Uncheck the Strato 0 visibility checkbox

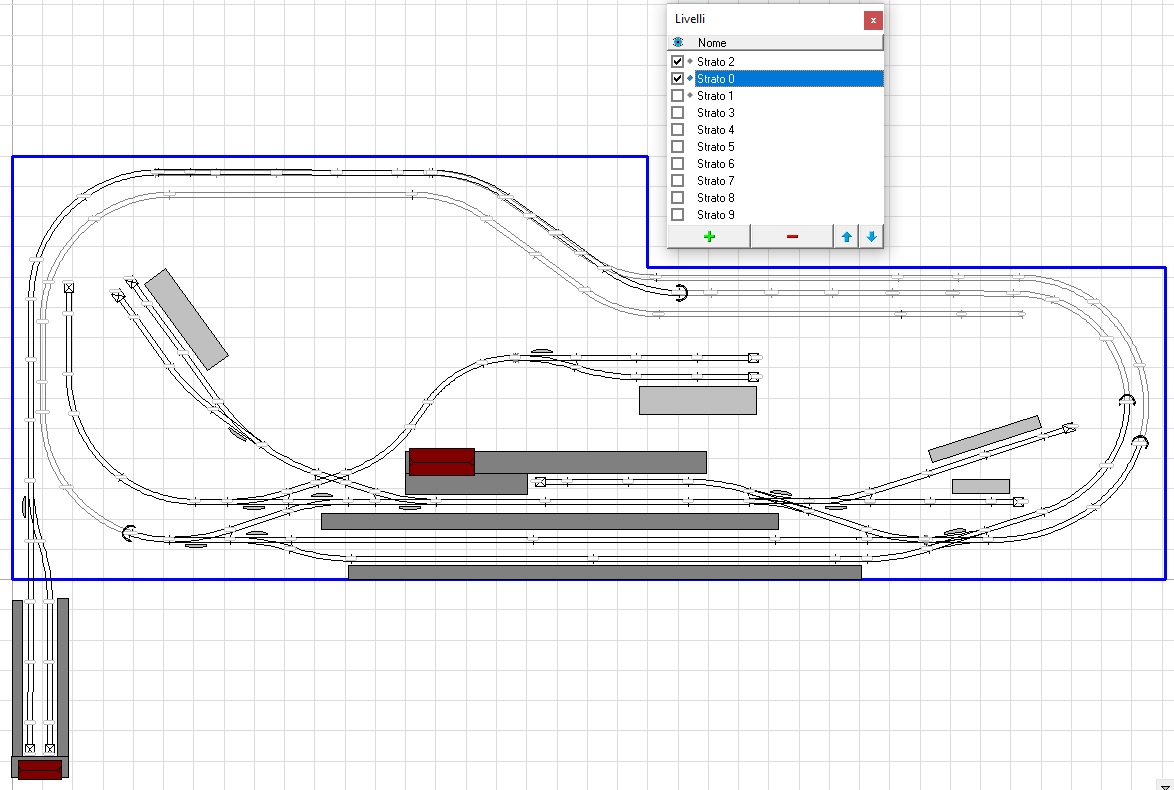pos(677,79)
